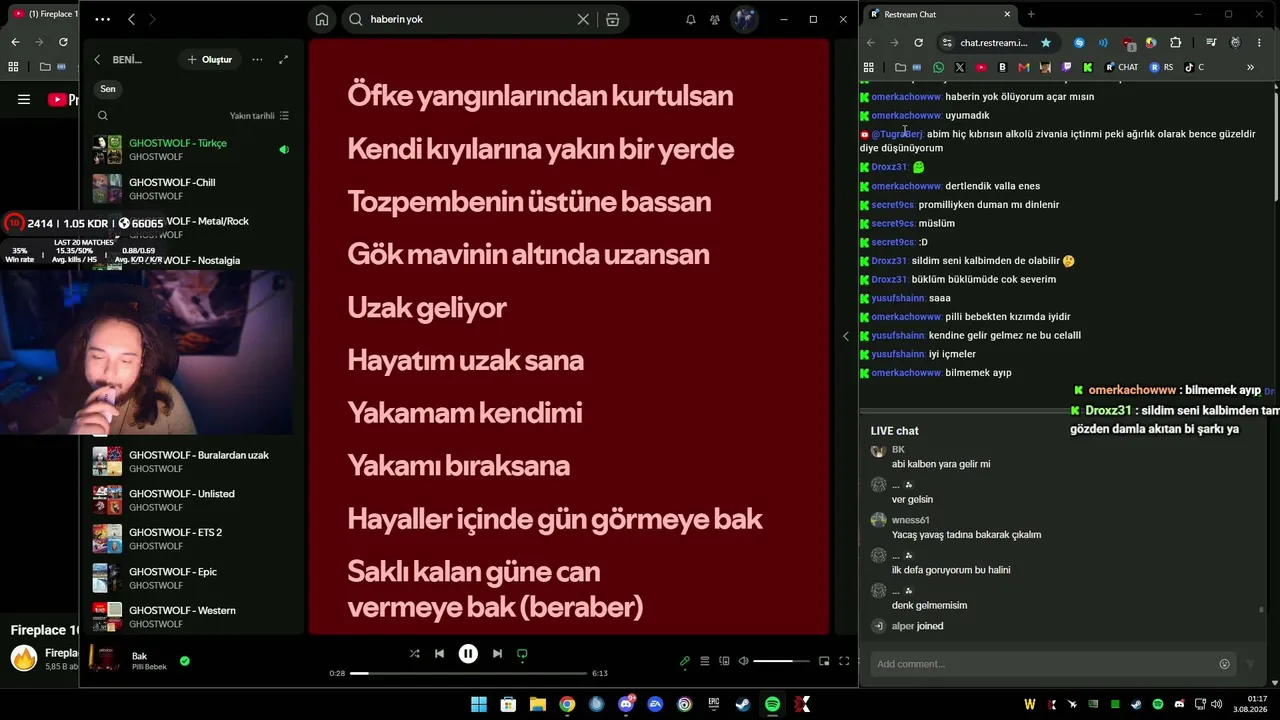Mute the Spotify volume

coord(743,661)
